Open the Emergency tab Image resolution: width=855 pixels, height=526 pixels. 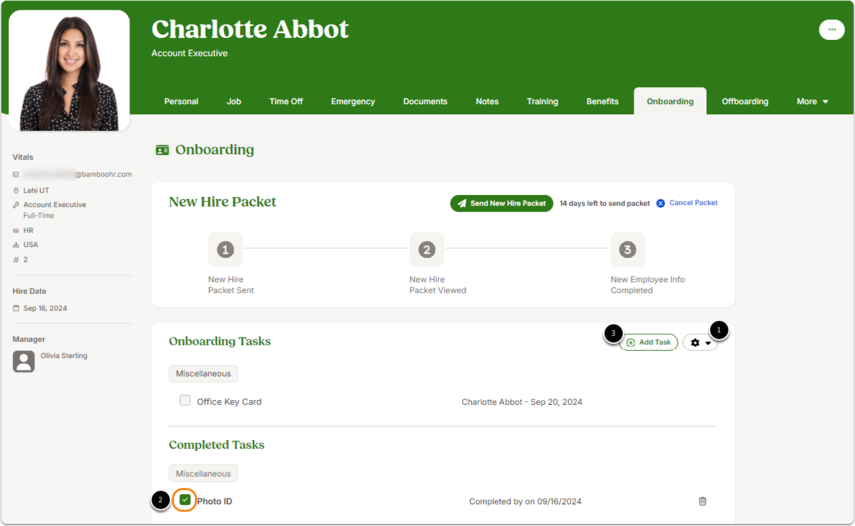[353, 101]
